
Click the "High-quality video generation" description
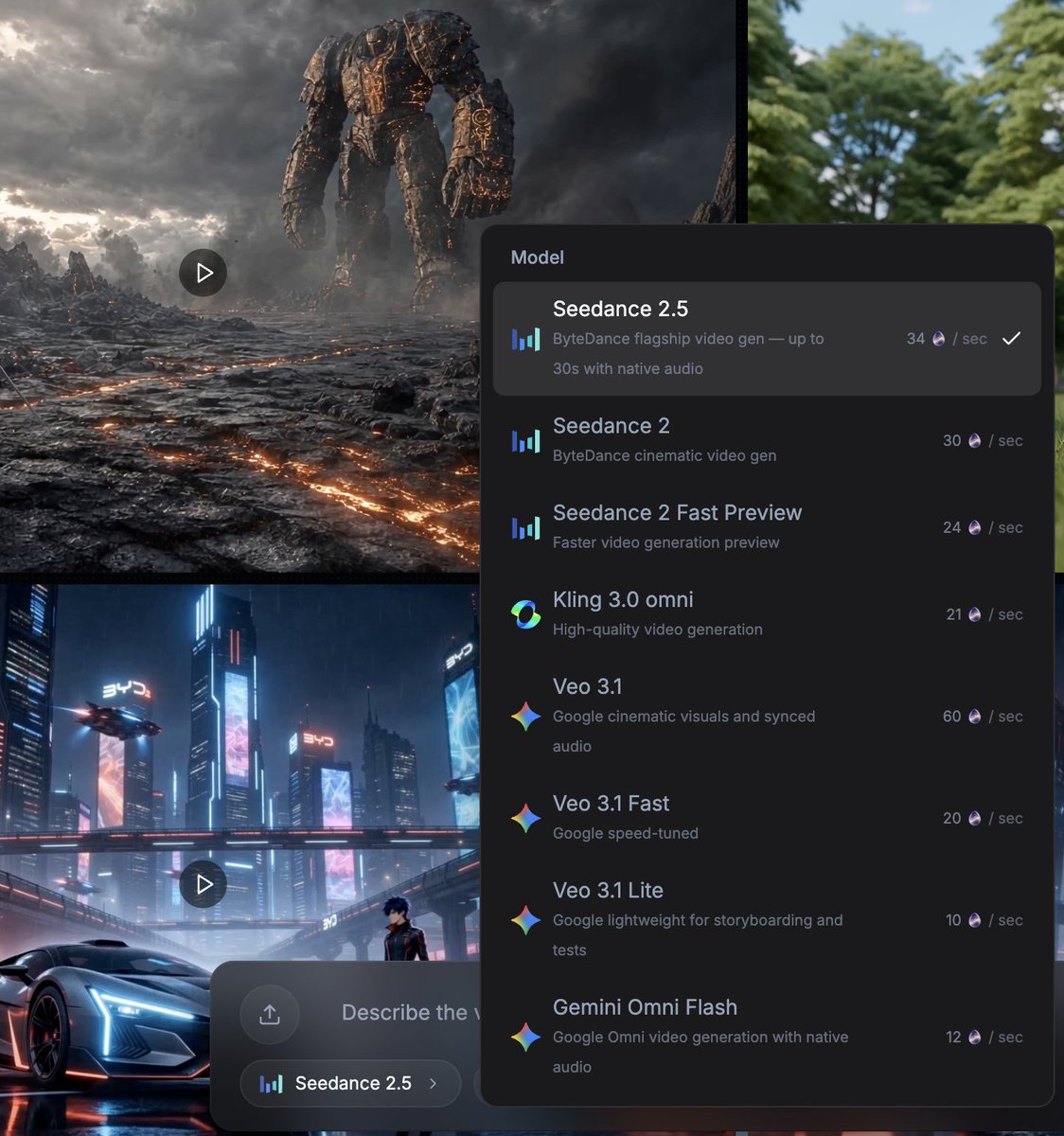point(658,630)
